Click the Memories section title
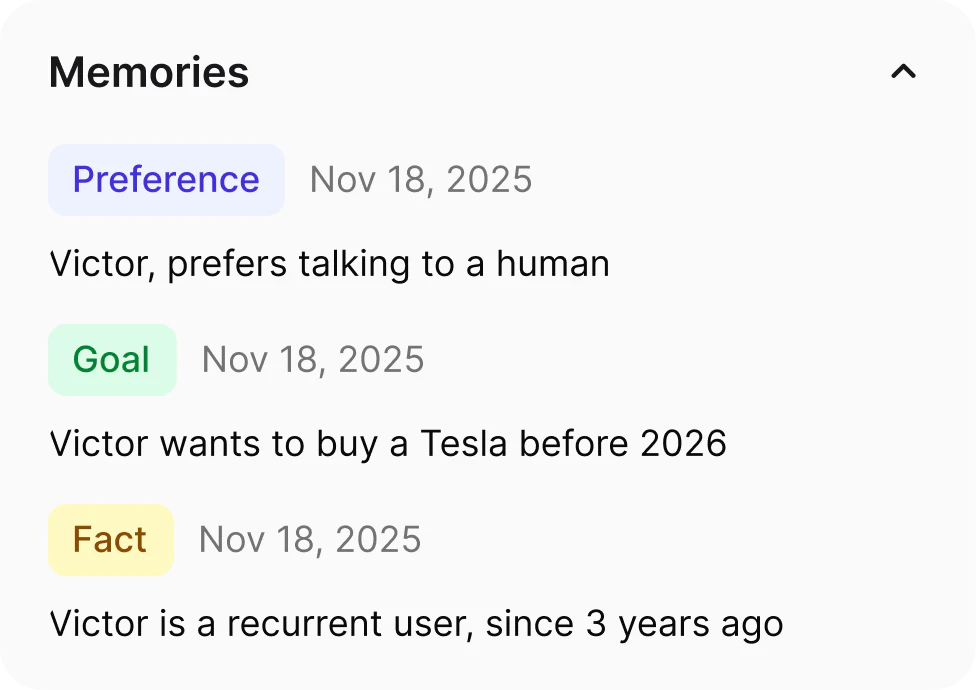Image resolution: width=976 pixels, height=690 pixels. point(148,71)
